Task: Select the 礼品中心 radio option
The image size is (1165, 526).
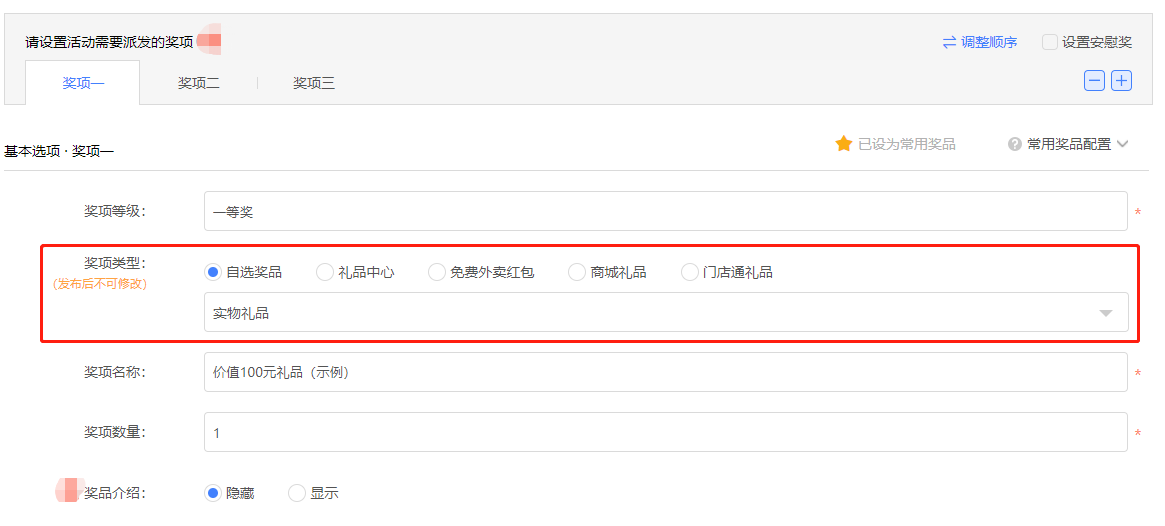Action: [x=325, y=273]
